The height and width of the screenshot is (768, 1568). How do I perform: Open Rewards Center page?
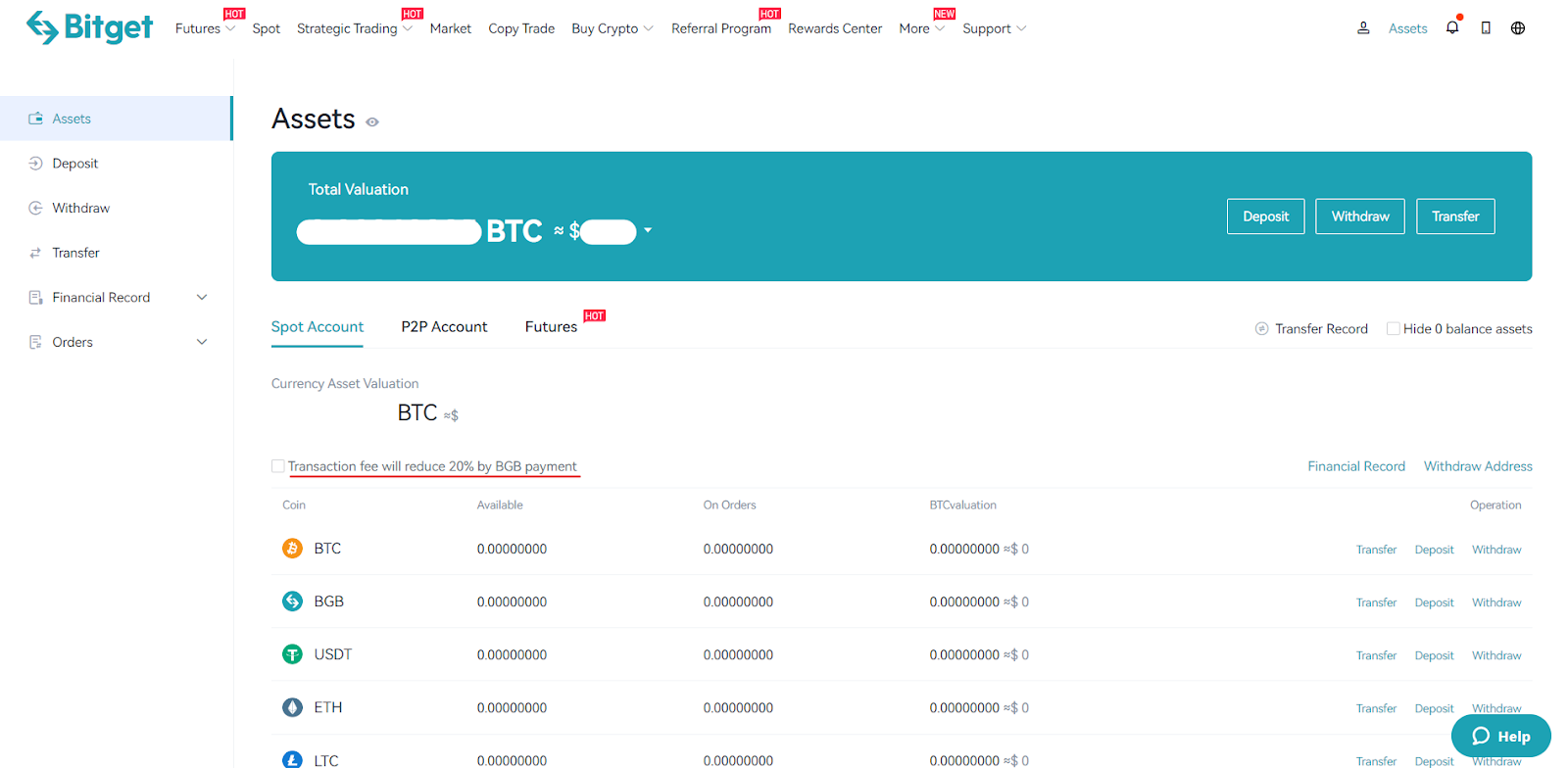[x=835, y=28]
